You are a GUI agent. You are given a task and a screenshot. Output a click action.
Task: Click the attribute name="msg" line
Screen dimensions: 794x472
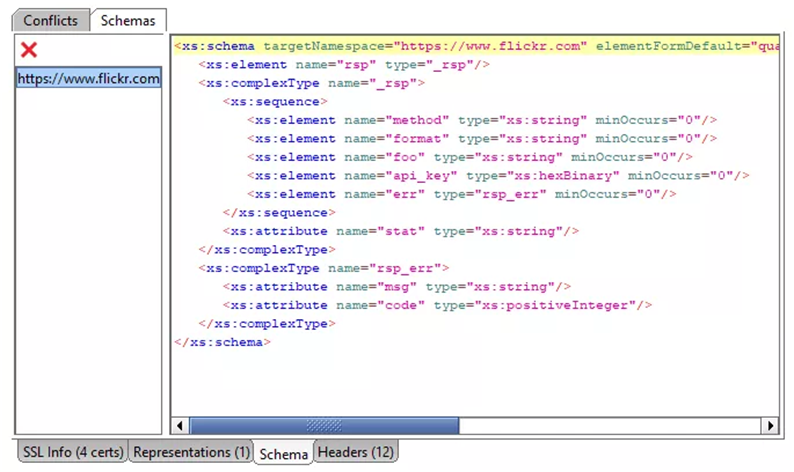tap(397, 287)
